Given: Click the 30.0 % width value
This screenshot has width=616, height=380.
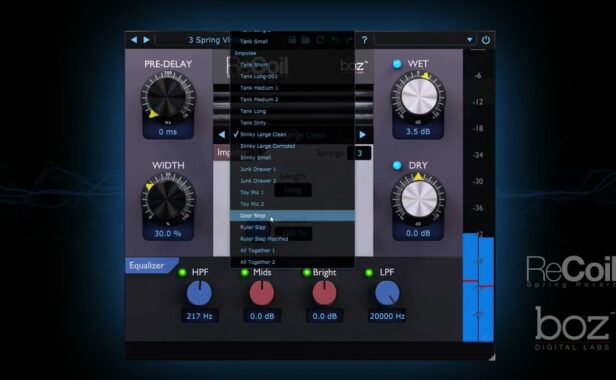Looking at the screenshot, I should (x=168, y=233).
